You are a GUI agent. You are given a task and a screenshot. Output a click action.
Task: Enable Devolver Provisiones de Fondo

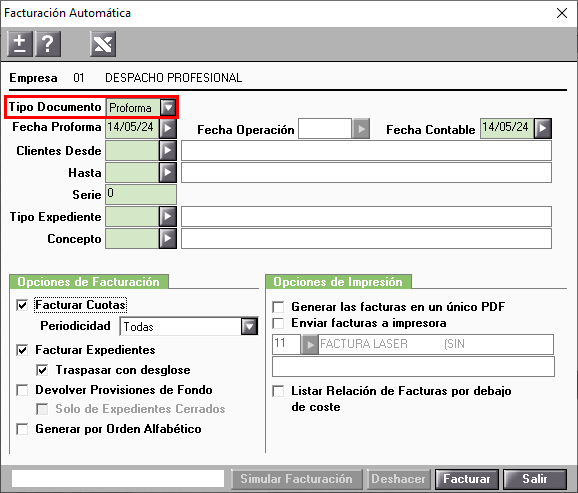tap(22, 390)
